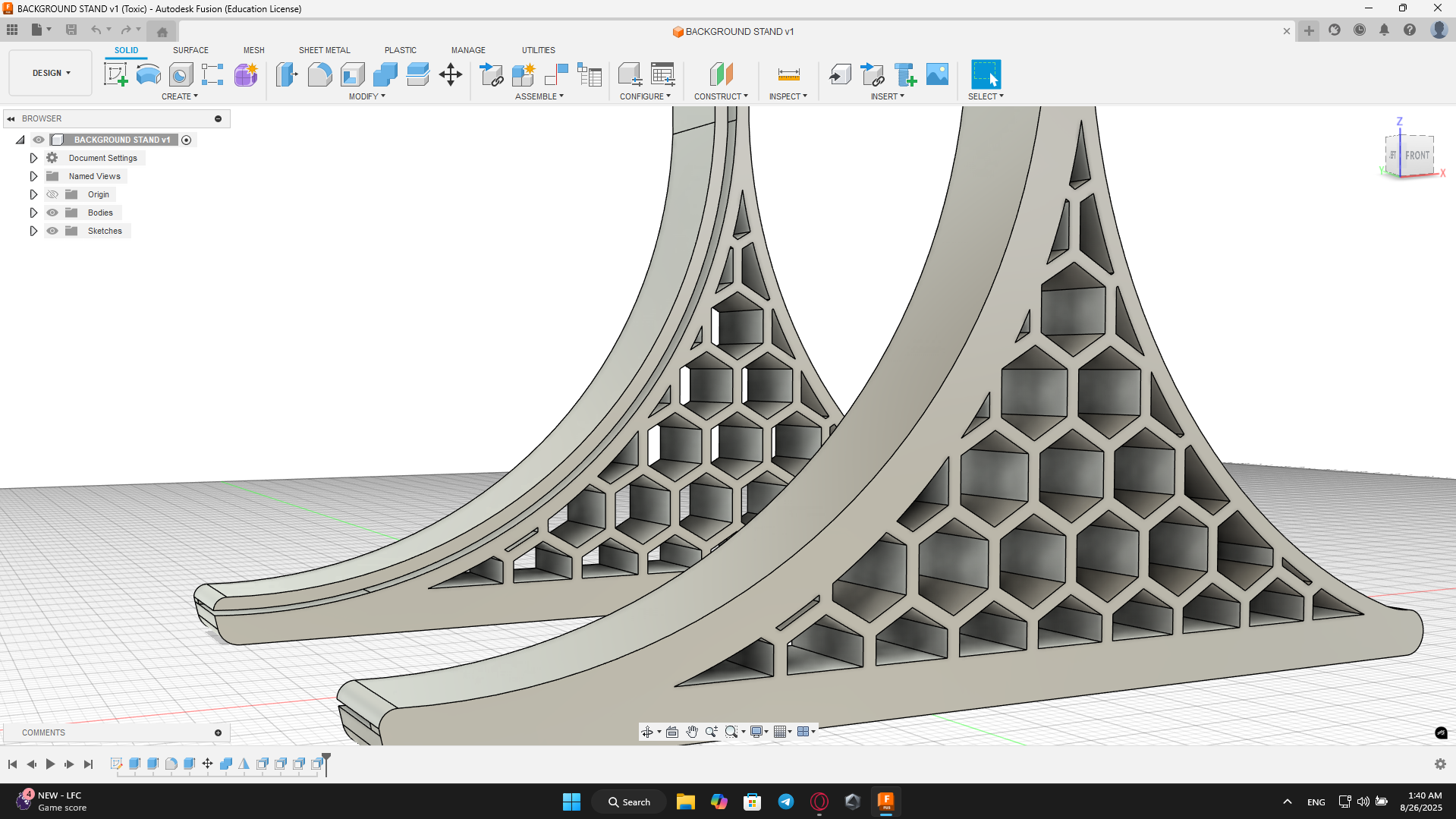Switch to the SHEET METAL tab

pyautogui.click(x=325, y=50)
